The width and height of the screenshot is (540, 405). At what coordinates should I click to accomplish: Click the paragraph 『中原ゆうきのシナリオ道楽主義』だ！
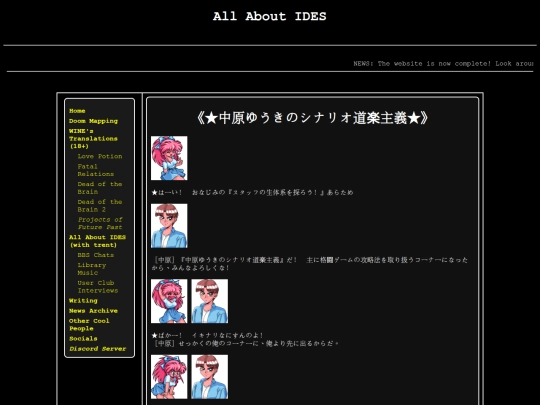(310, 264)
